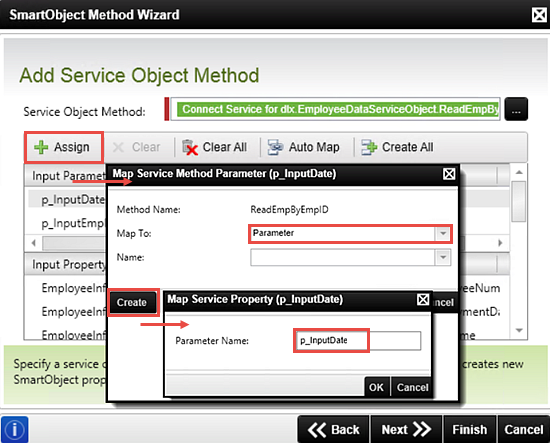Click the horizontal scrollbar left arrow
Viewport: 550px width, 443px height.
click(34, 243)
